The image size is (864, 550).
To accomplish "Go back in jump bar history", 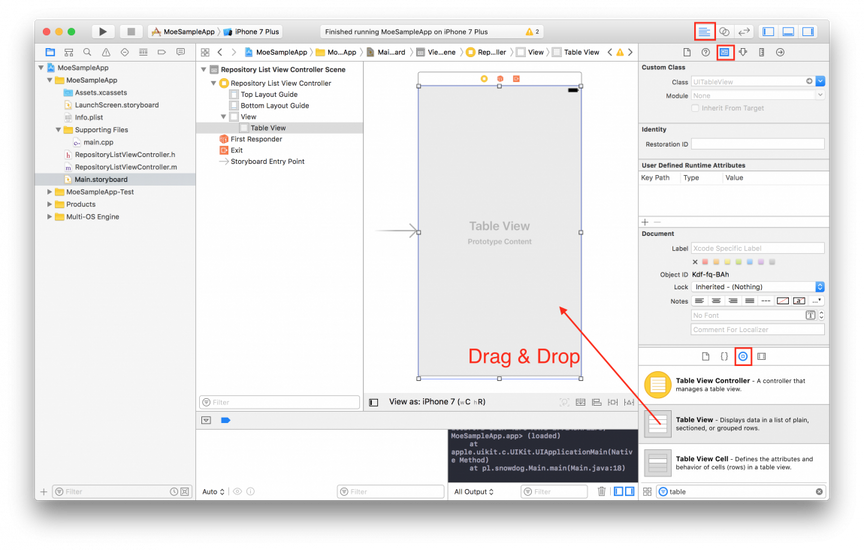I will 220,52.
